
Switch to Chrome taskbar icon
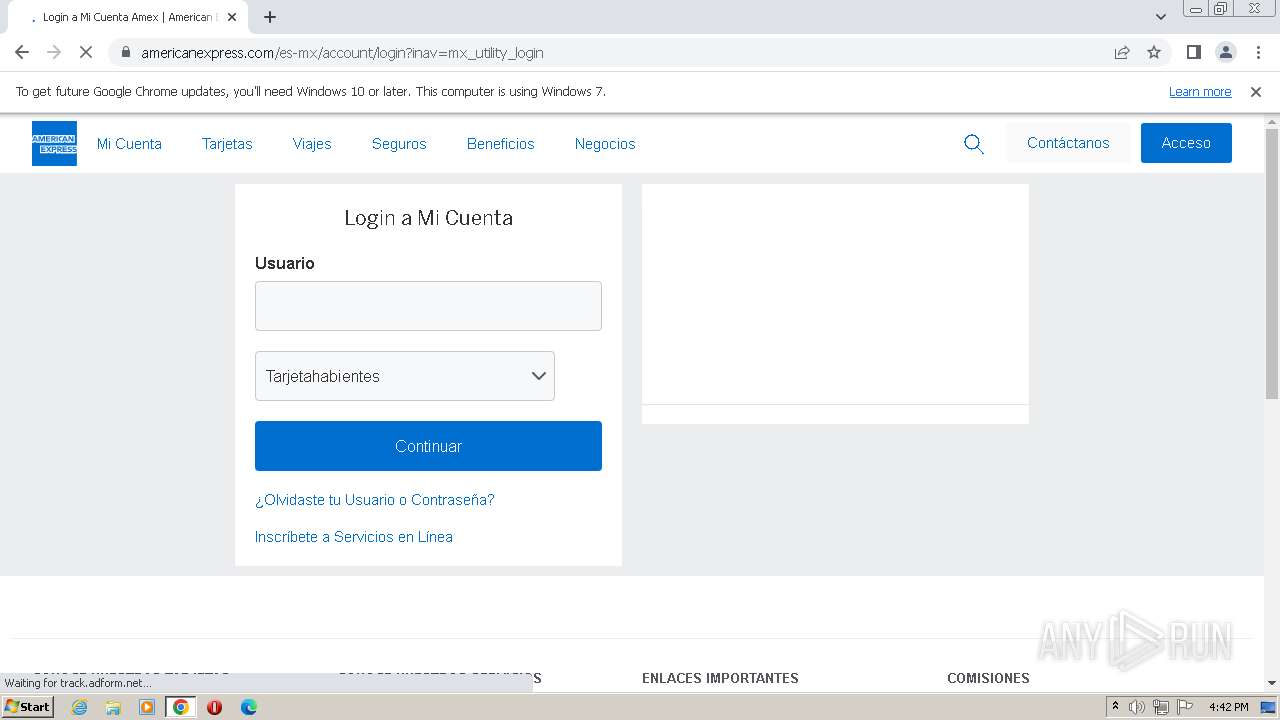(x=181, y=707)
